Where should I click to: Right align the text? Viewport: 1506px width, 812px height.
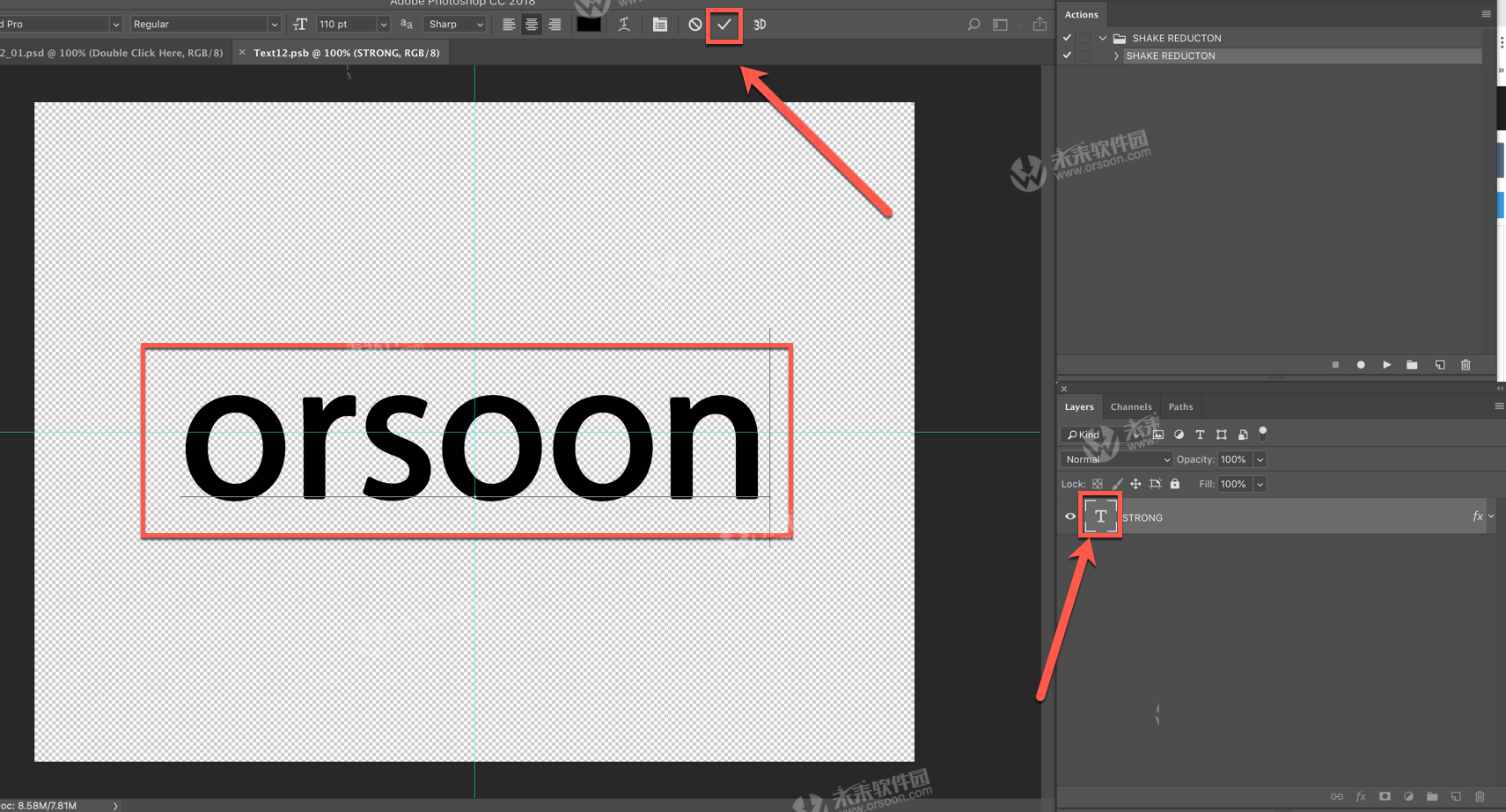pyautogui.click(x=555, y=25)
